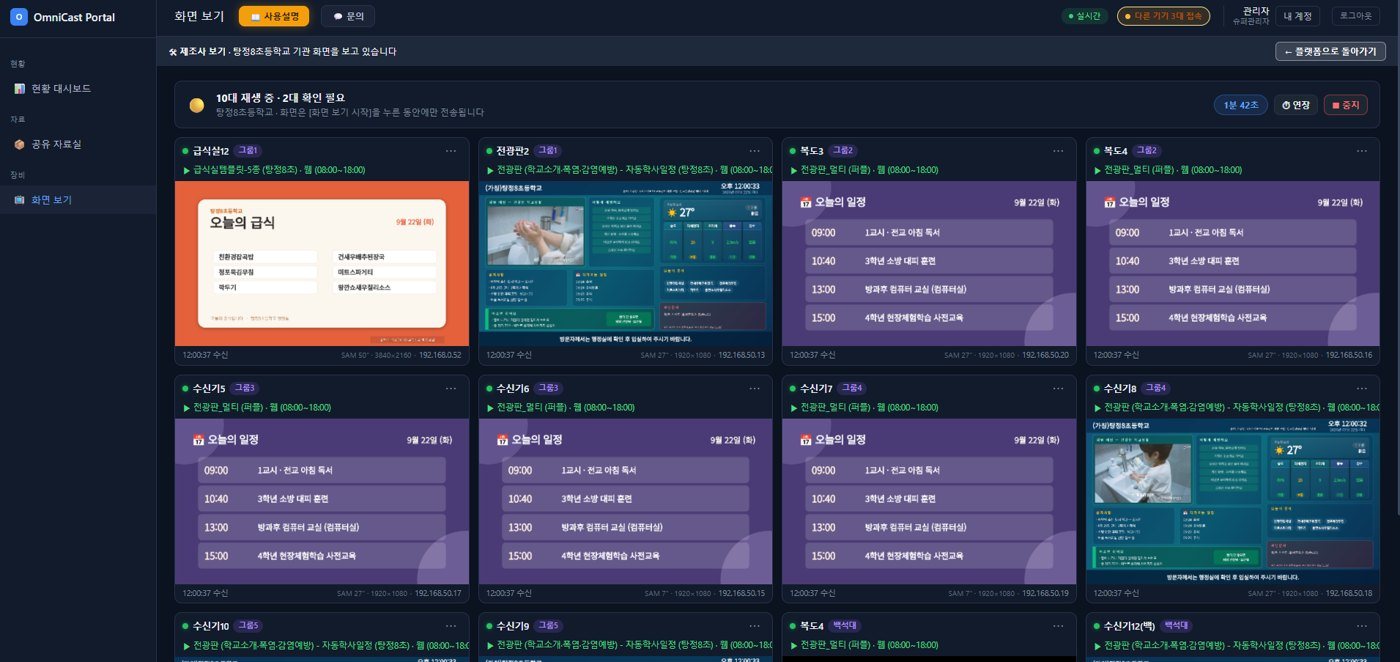
Task: Click the 로그아웃 logout button
Action: point(1356,16)
